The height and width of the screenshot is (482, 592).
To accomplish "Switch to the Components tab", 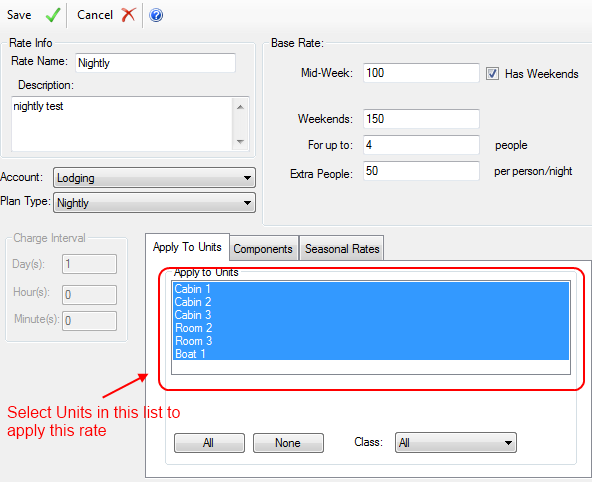I will point(263,249).
